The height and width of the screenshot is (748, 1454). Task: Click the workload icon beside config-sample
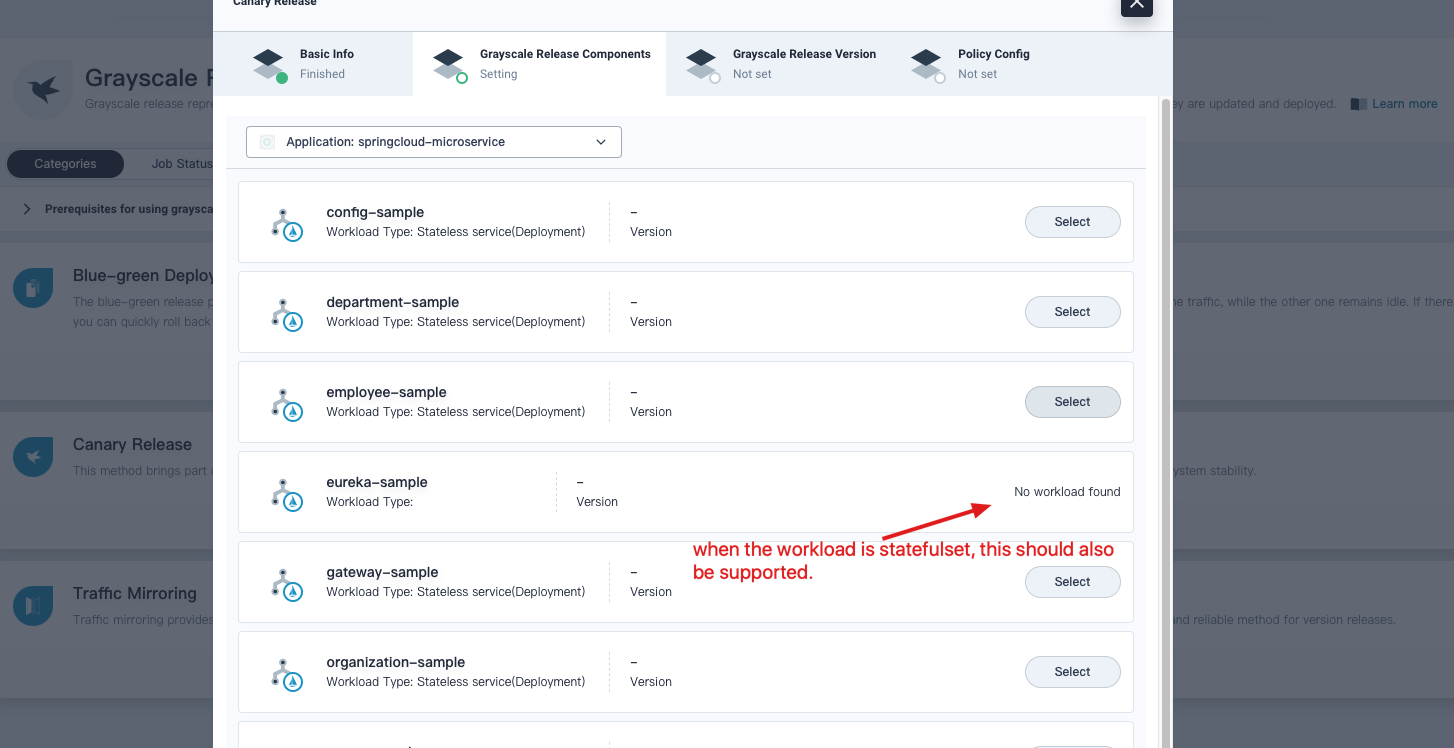click(x=289, y=221)
